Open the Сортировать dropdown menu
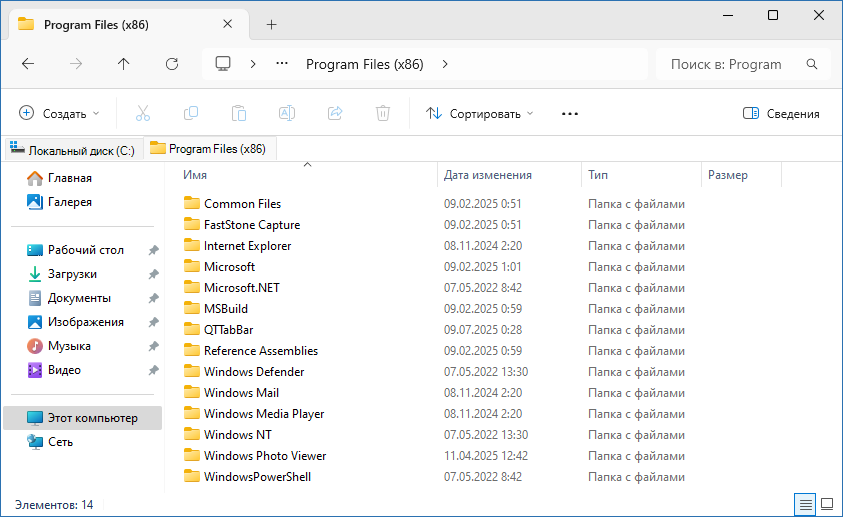843x517 pixels. 480,113
